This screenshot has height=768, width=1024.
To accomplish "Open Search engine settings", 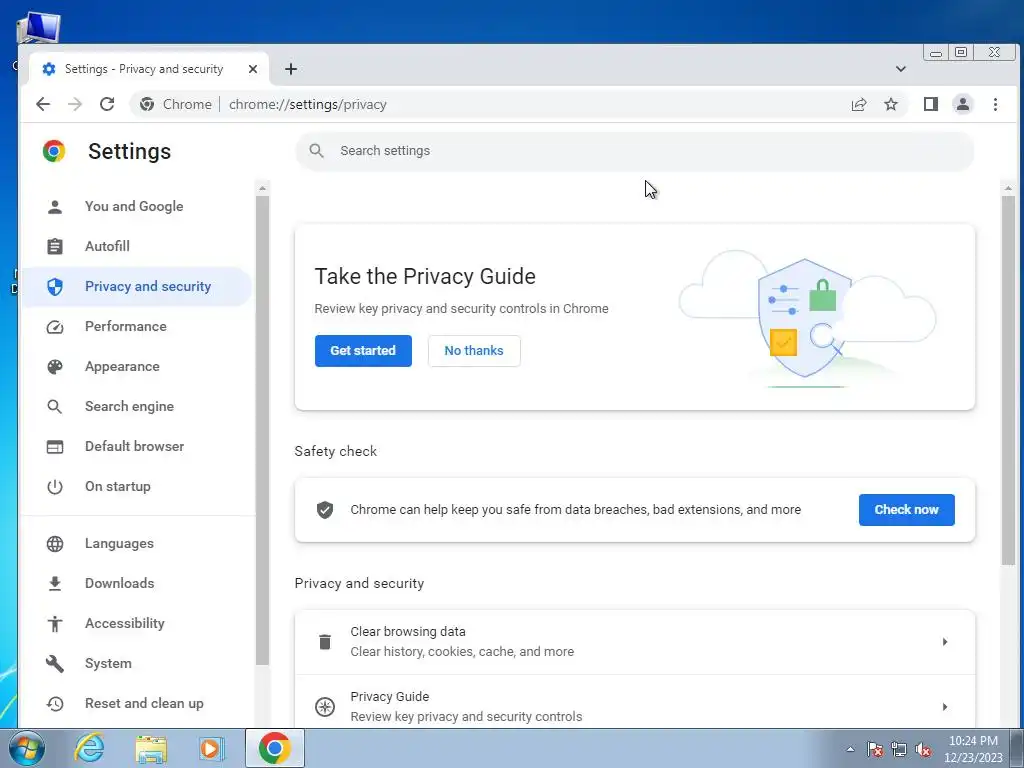I will pyautogui.click(x=137, y=407).
